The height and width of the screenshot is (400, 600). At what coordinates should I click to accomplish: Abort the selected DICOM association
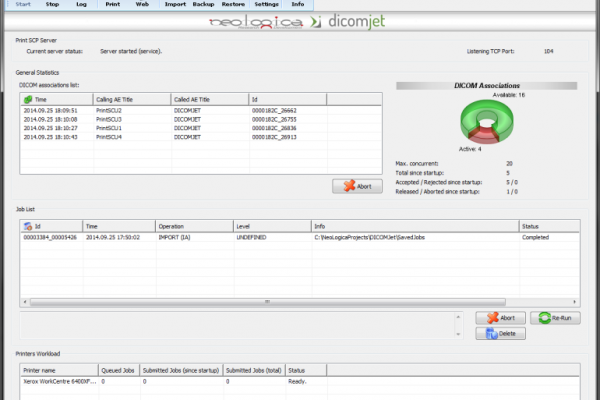pyautogui.click(x=356, y=186)
